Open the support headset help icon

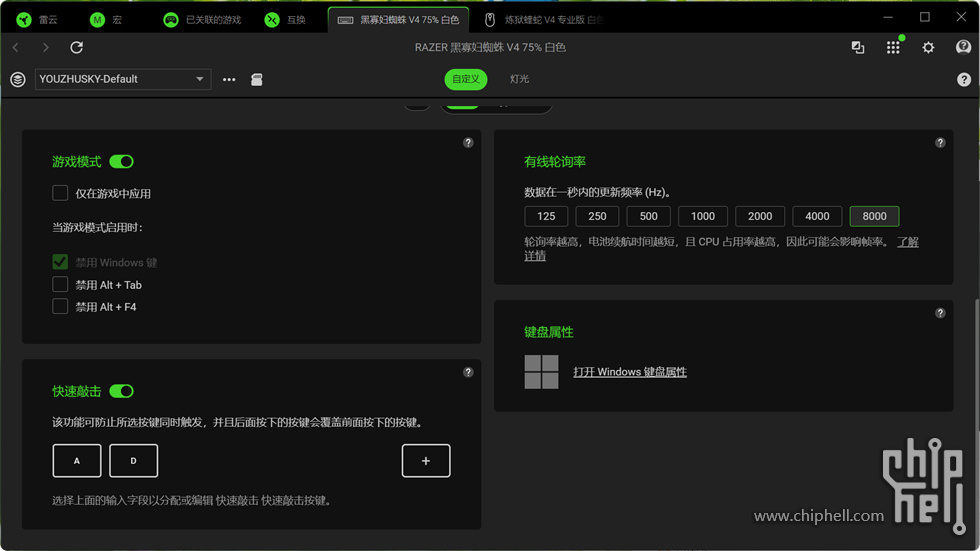(x=964, y=47)
